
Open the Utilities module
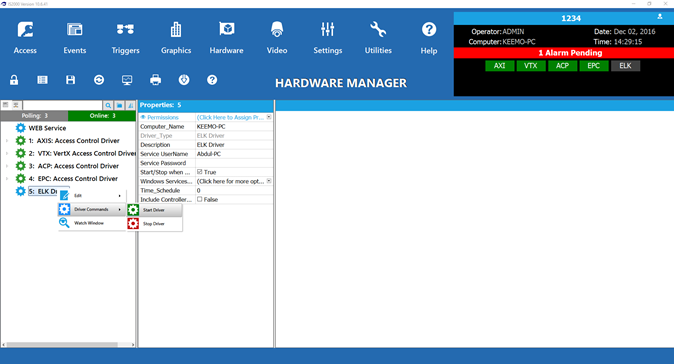tap(378, 37)
